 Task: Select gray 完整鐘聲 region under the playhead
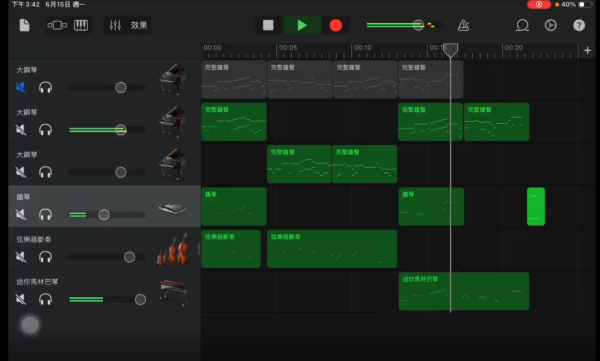[431, 80]
